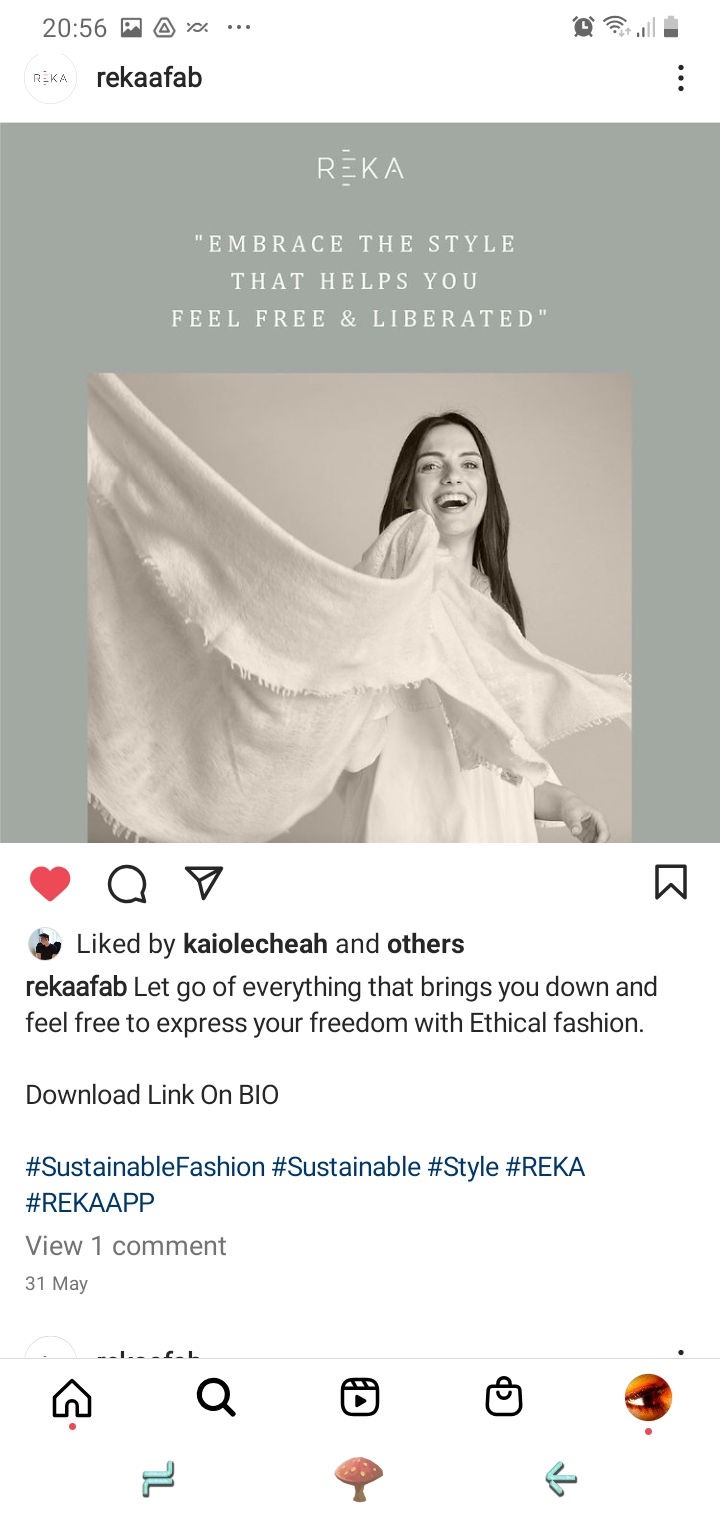Tap the teal back arrow navigation icon
720x1520 pixels.
561,1477
